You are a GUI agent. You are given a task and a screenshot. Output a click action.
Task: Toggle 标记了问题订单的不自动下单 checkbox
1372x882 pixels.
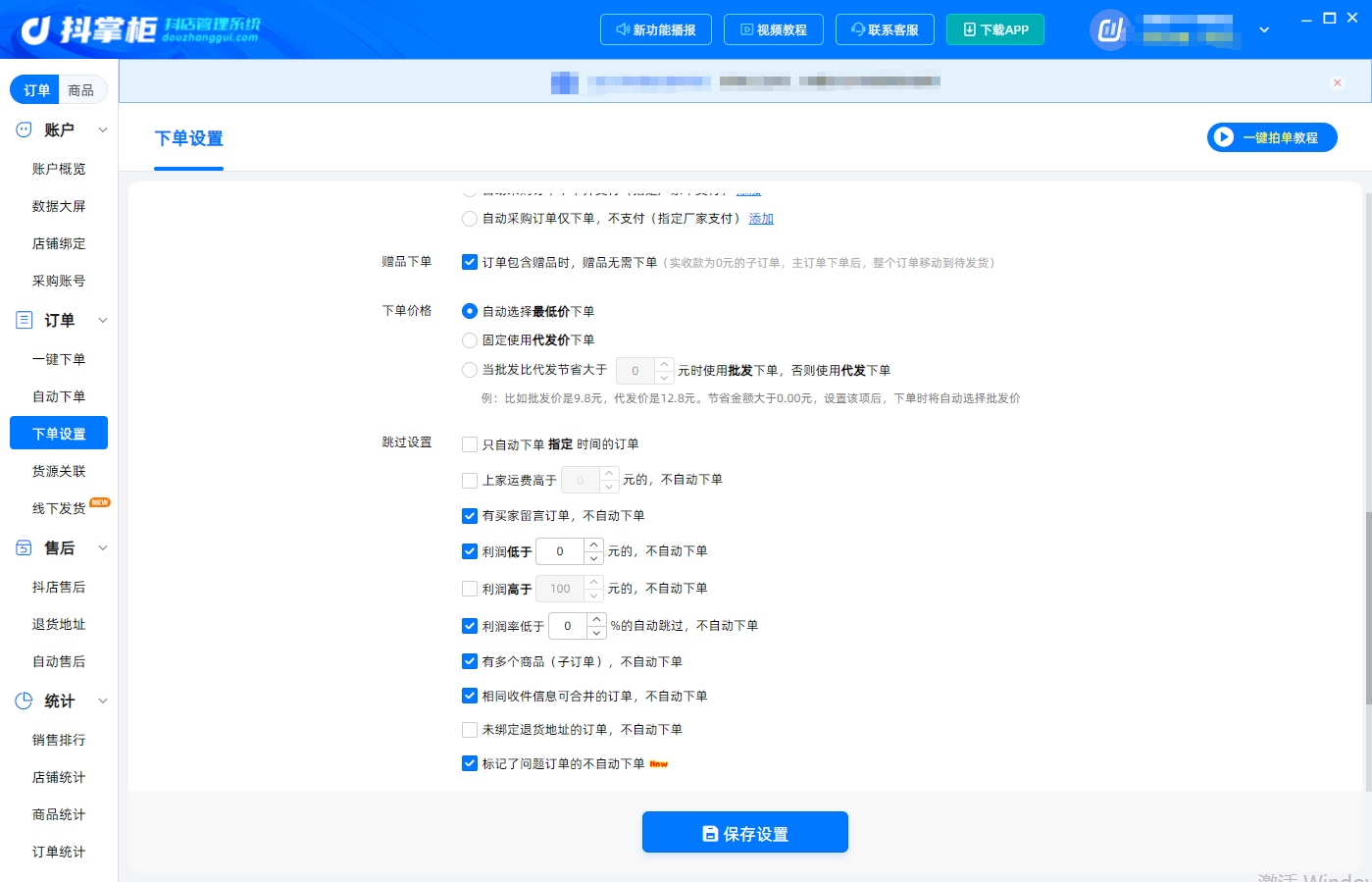470,763
